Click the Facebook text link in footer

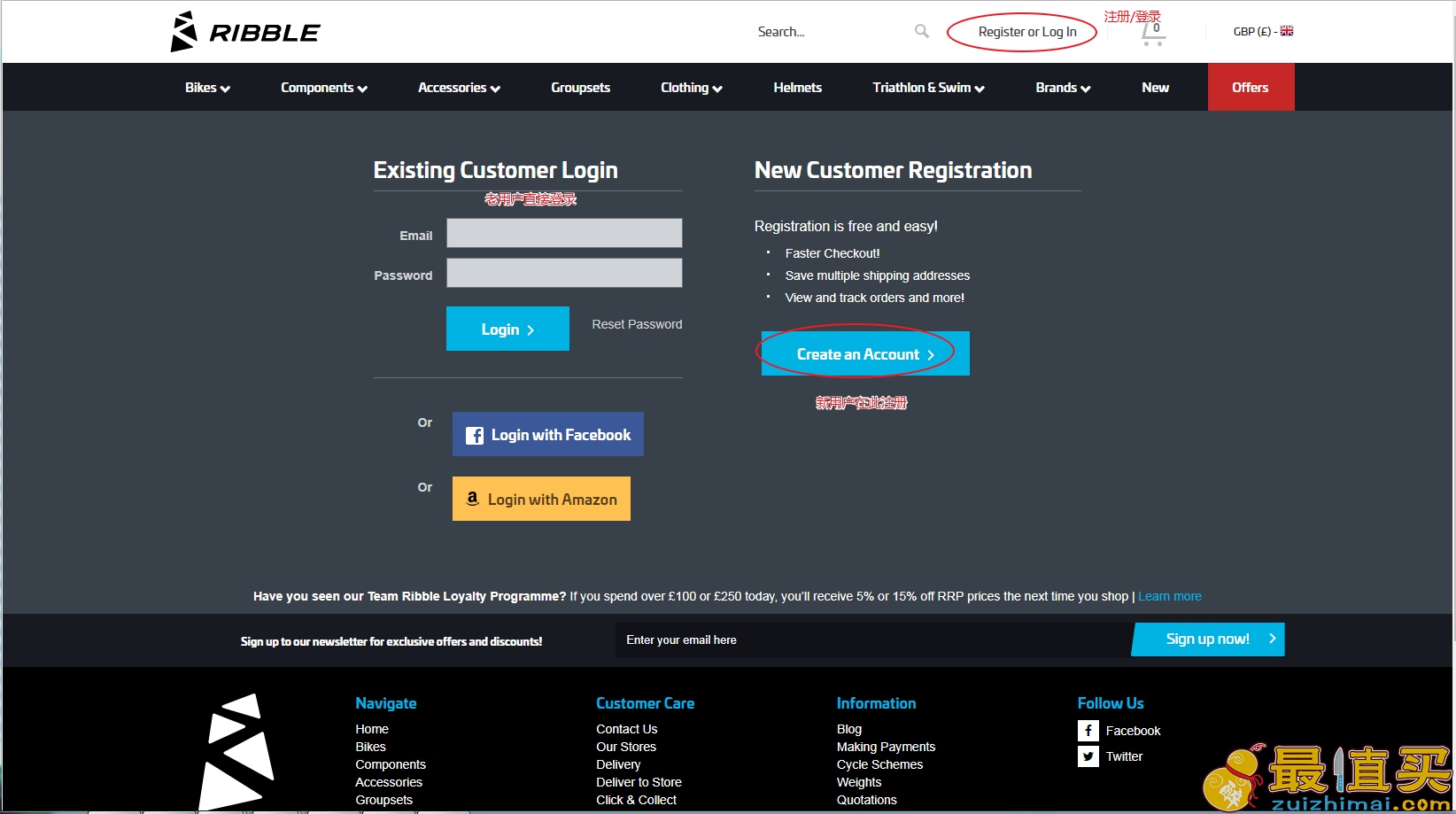[1133, 731]
